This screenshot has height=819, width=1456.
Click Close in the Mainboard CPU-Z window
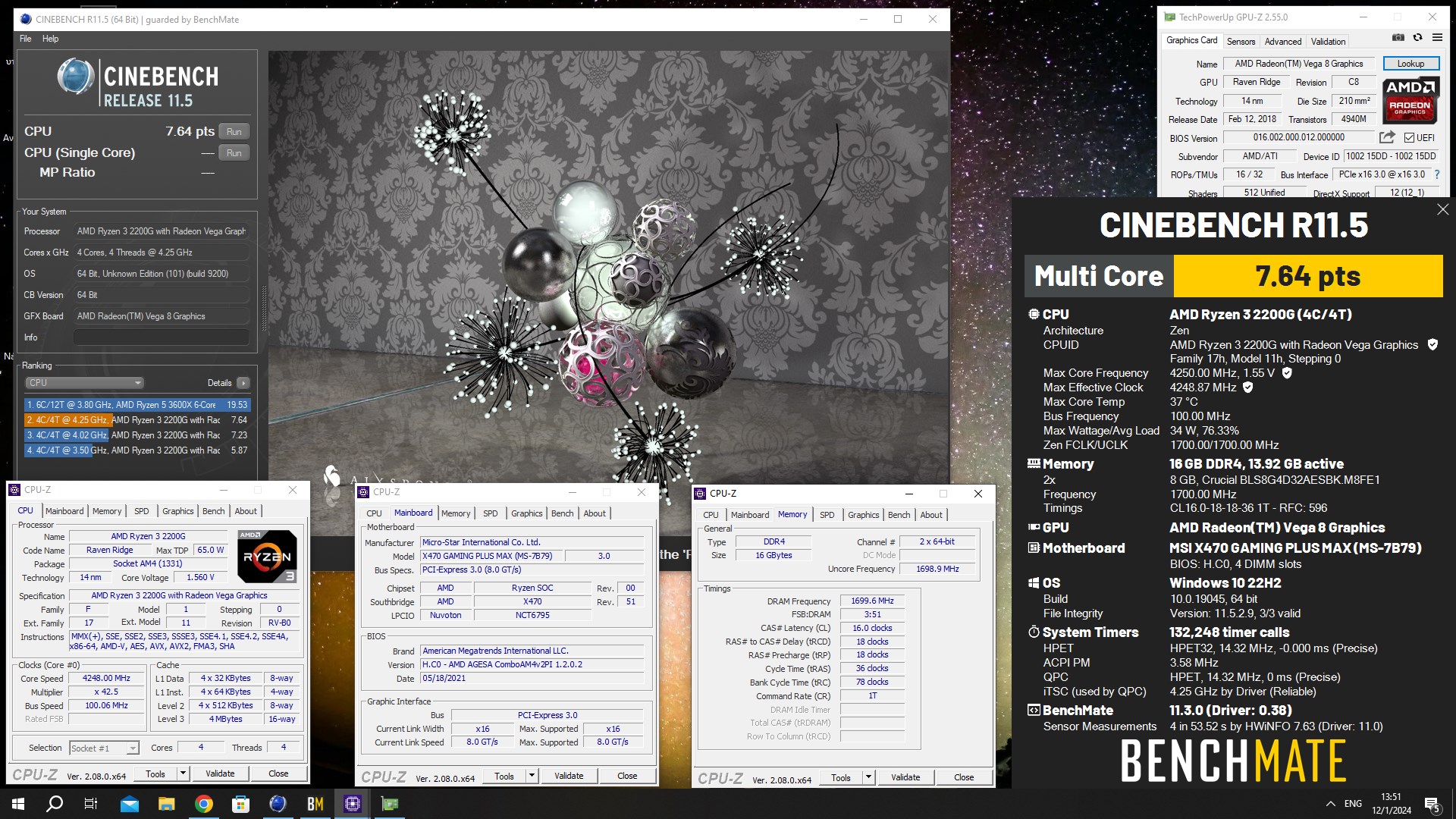pos(627,776)
